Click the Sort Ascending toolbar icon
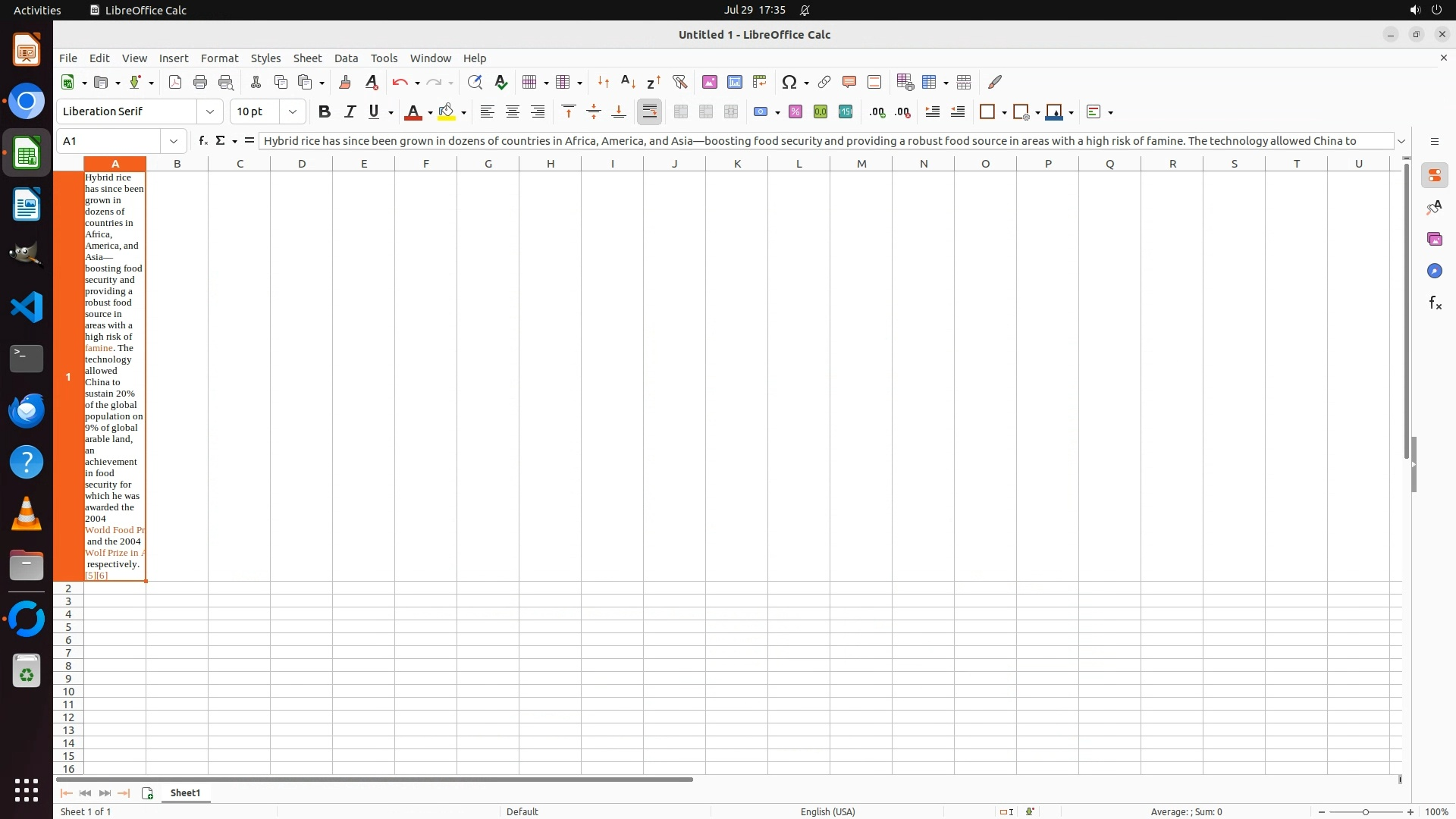1456x819 pixels. [628, 82]
